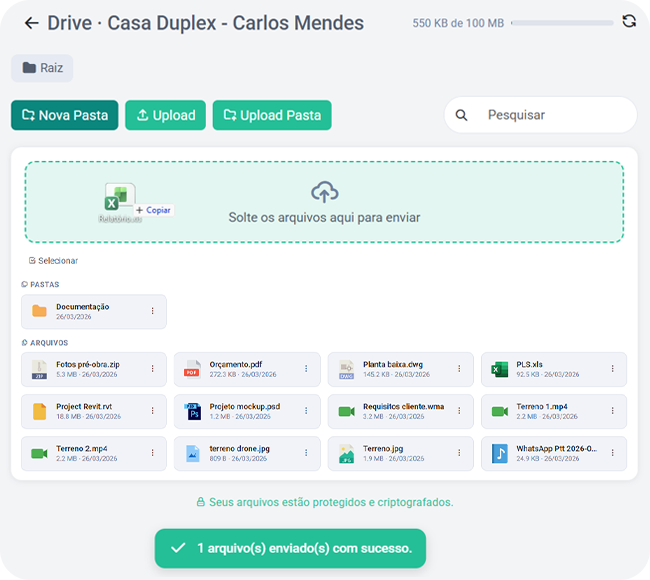This screenshot has width=650, height=580.
Task: Select the Terreno 2.mp4 file name
Action: pyautogui.click(x=82, y=449)
